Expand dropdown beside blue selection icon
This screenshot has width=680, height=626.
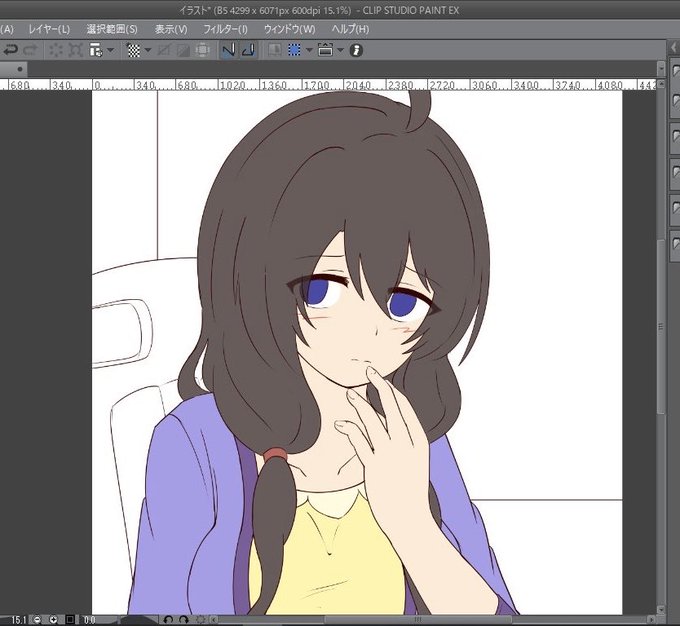(309, 50)
